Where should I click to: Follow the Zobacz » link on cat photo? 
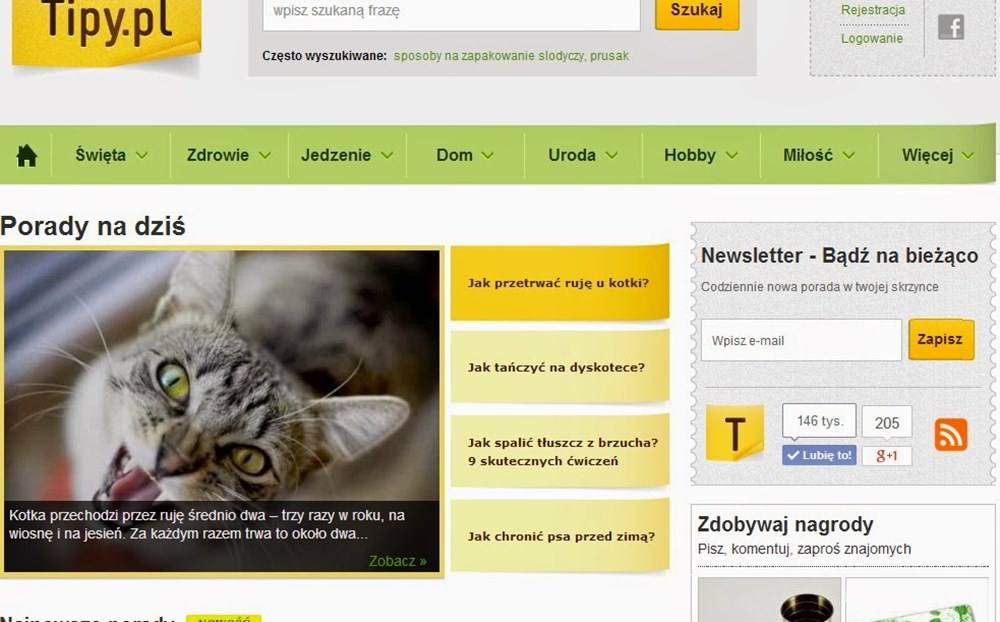pyautogui.click(x=397, y=561)
